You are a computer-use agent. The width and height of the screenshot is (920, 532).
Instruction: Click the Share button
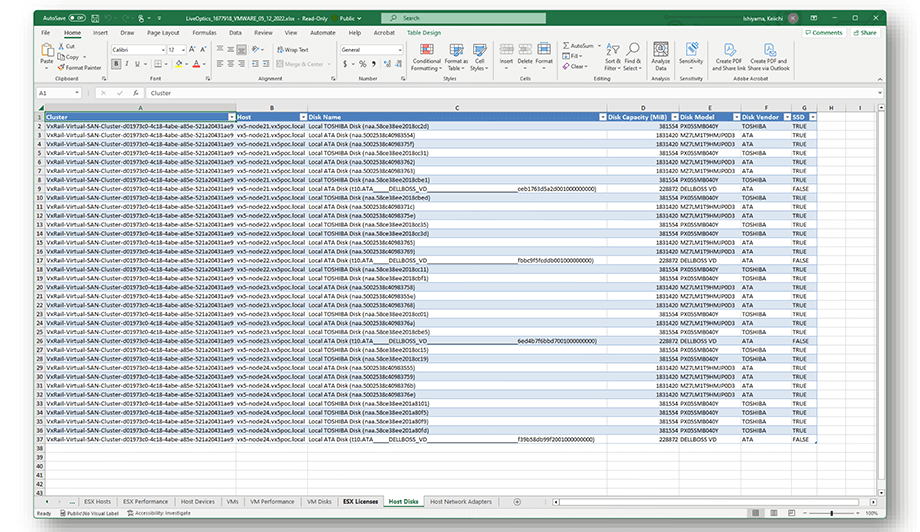[x=865, y=33]
